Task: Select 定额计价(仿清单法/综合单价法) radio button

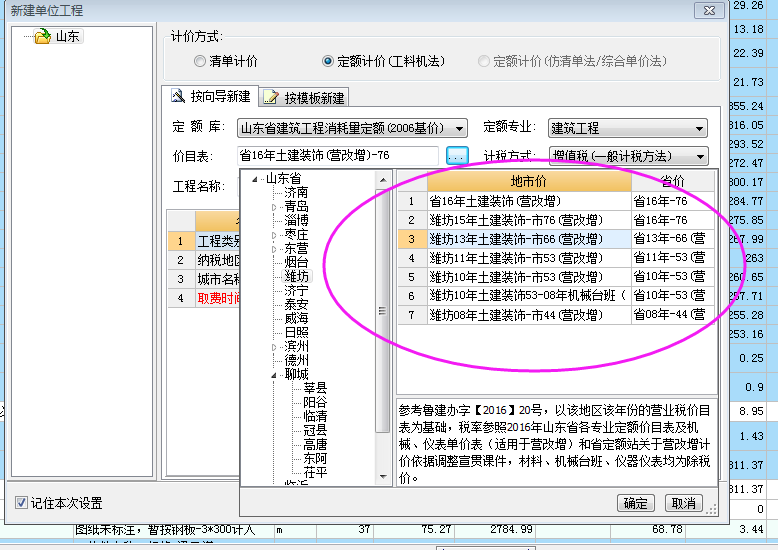Action: [484, 61]
